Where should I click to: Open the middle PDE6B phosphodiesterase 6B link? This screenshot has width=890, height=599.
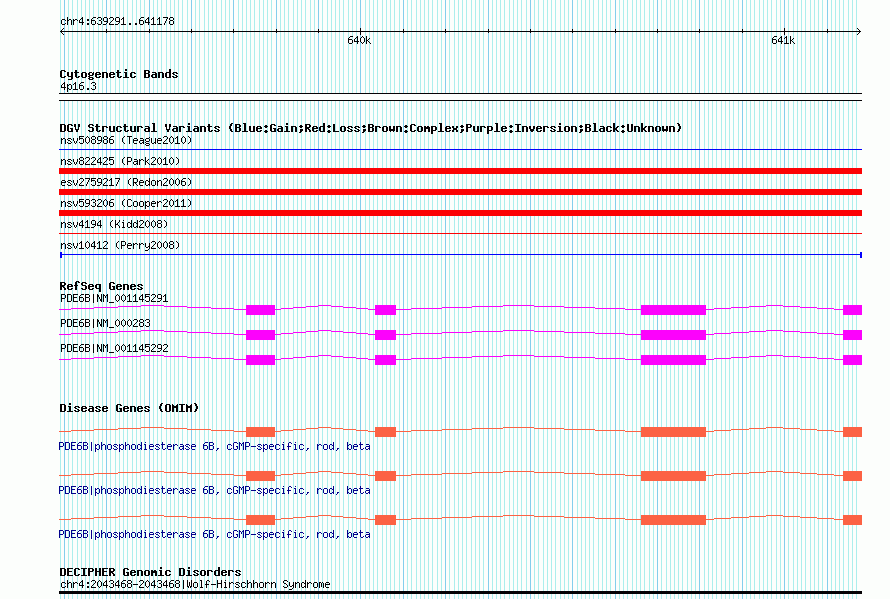coord(215,491)
